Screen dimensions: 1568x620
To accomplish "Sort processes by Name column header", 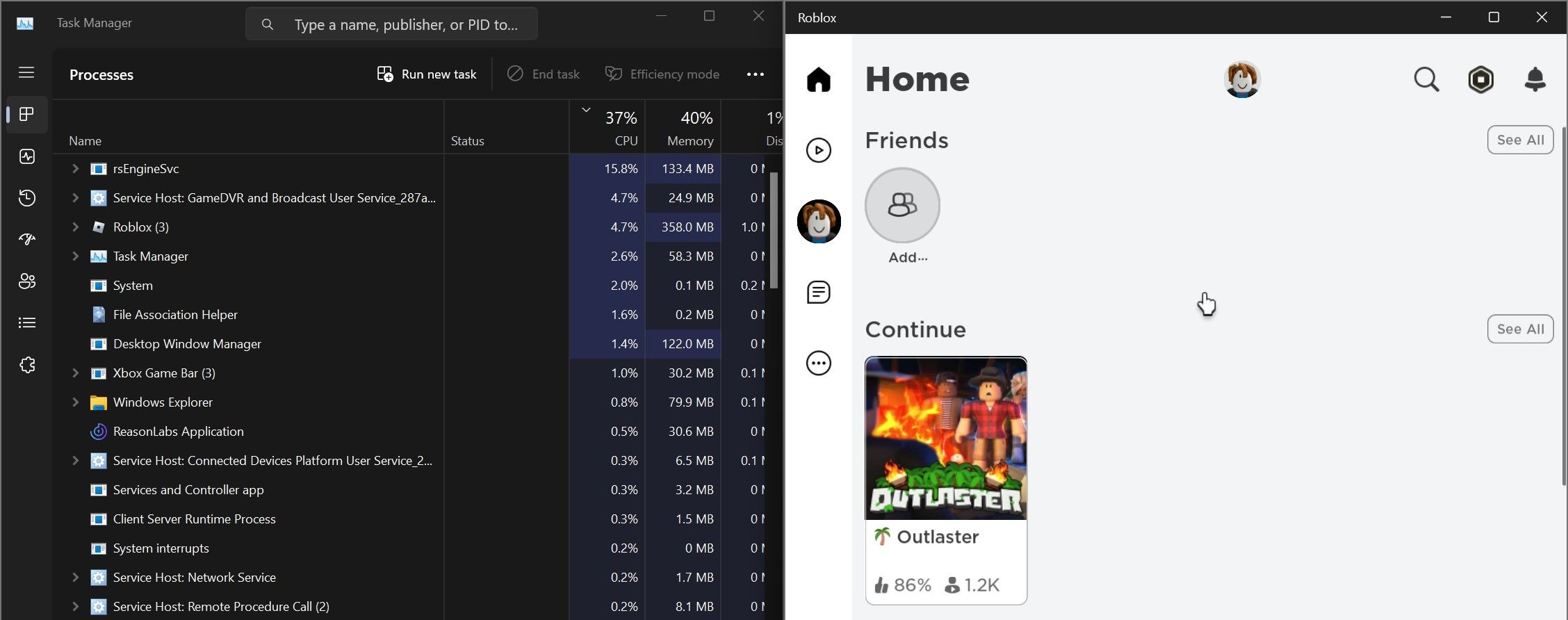I will [248, 127].
